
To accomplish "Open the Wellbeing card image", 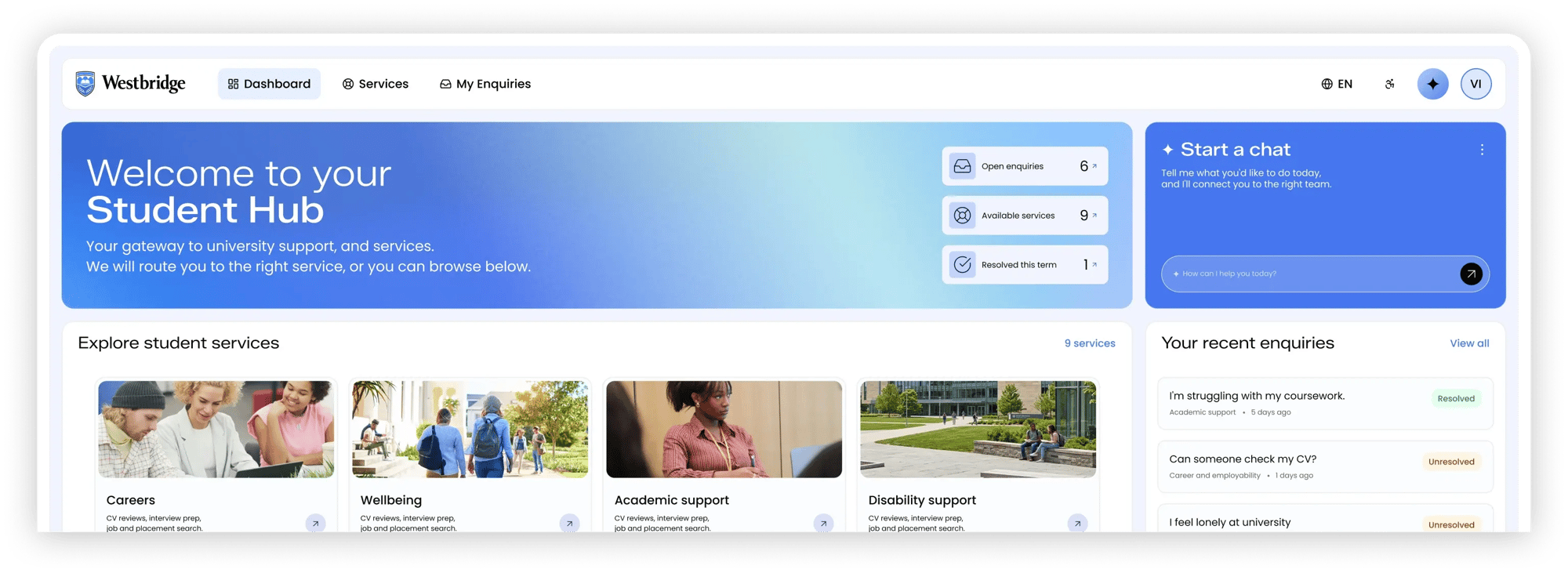I will 470,430.
